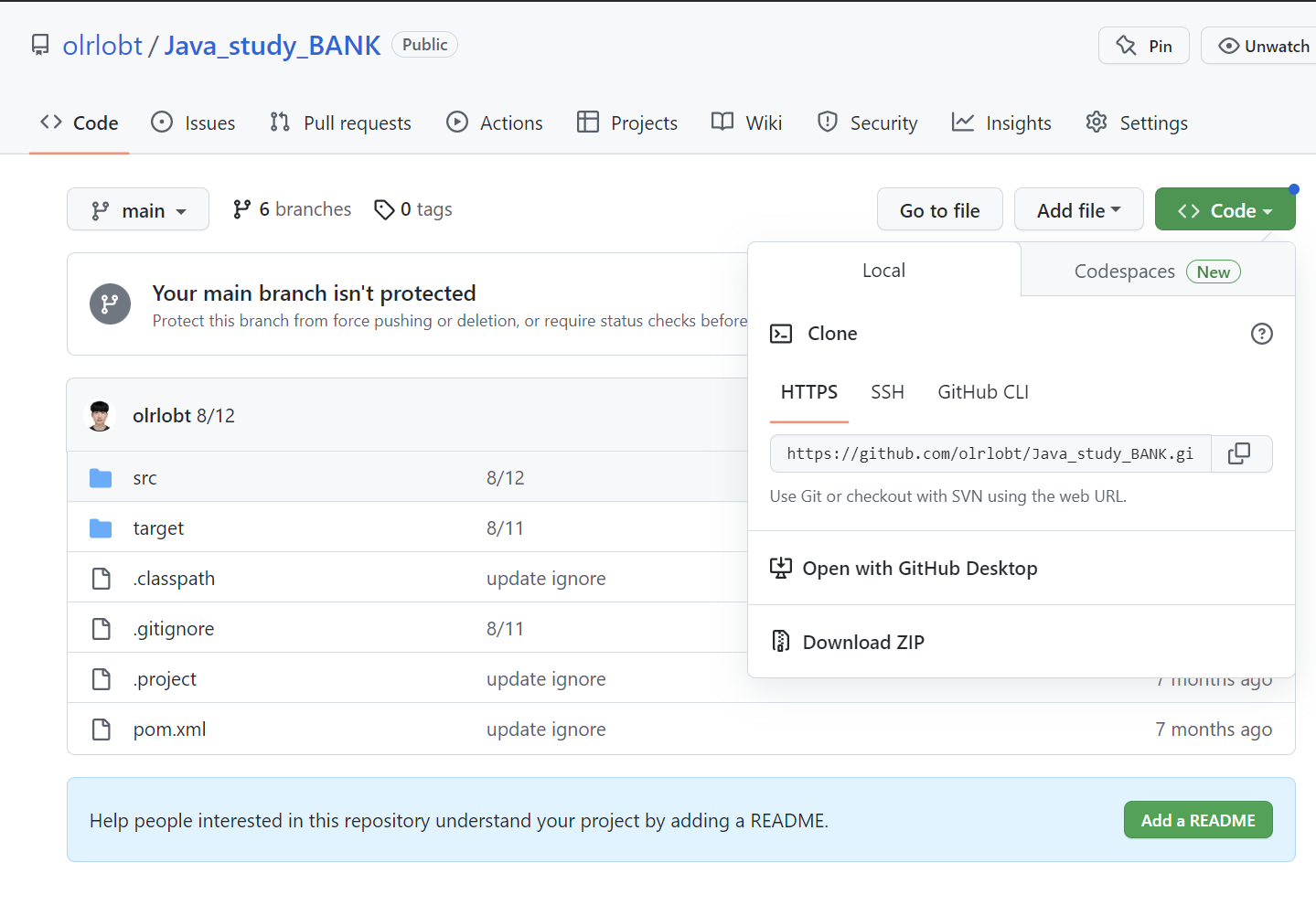
Task: Open the pom.xml file name
Action: coord(169,730)
